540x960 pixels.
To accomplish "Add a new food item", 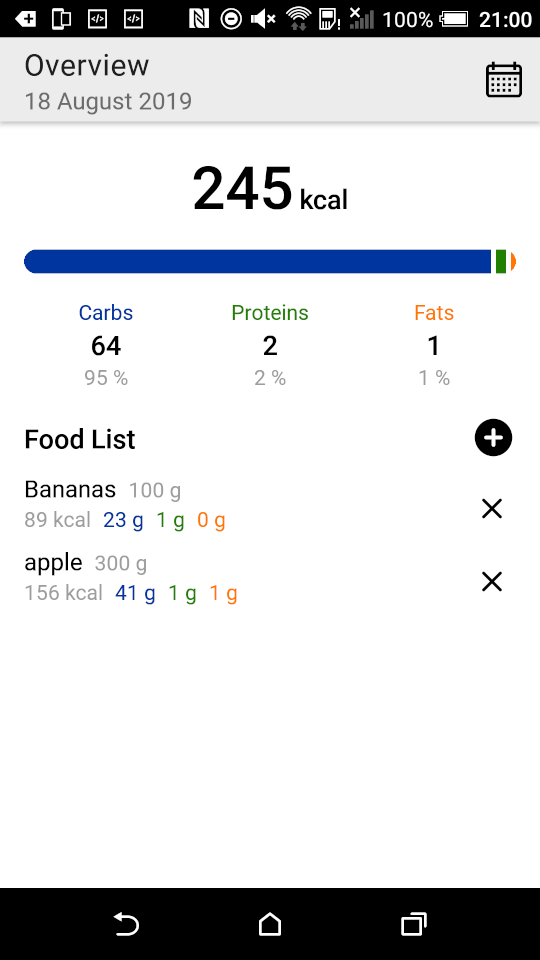I will tap(493, 438).
